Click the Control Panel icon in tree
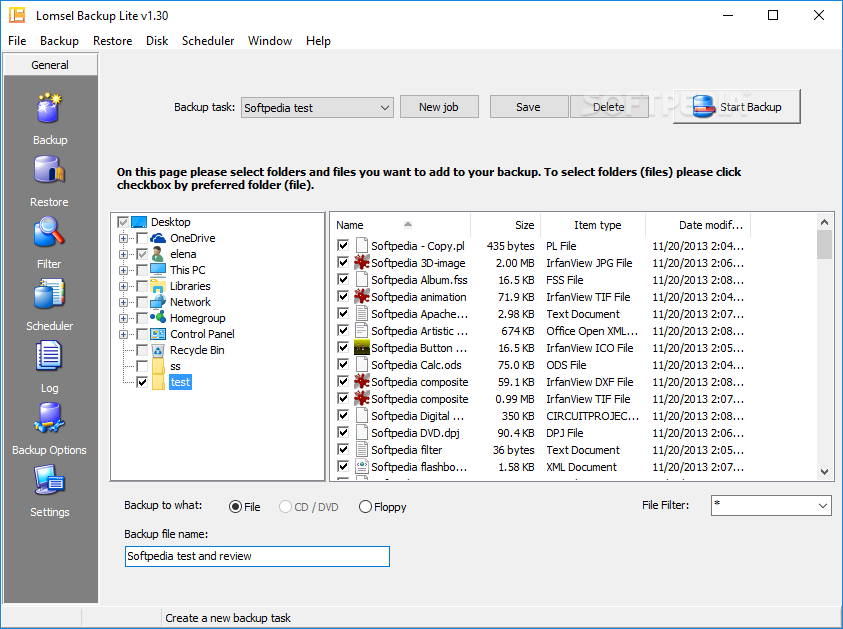Viewport: 843px width, 629px height. coord(158,334)
